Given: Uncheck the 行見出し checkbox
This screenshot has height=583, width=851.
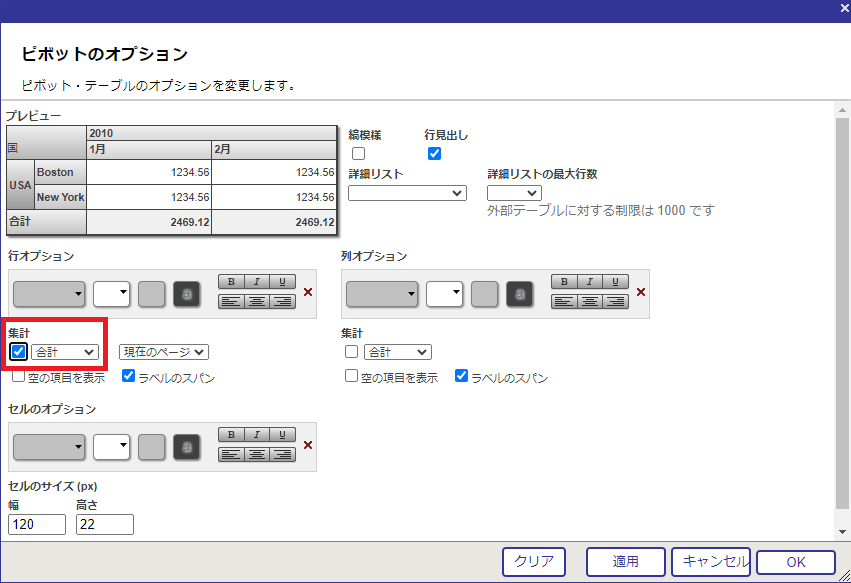Looking at the screenshot, I should pos(434,154).
